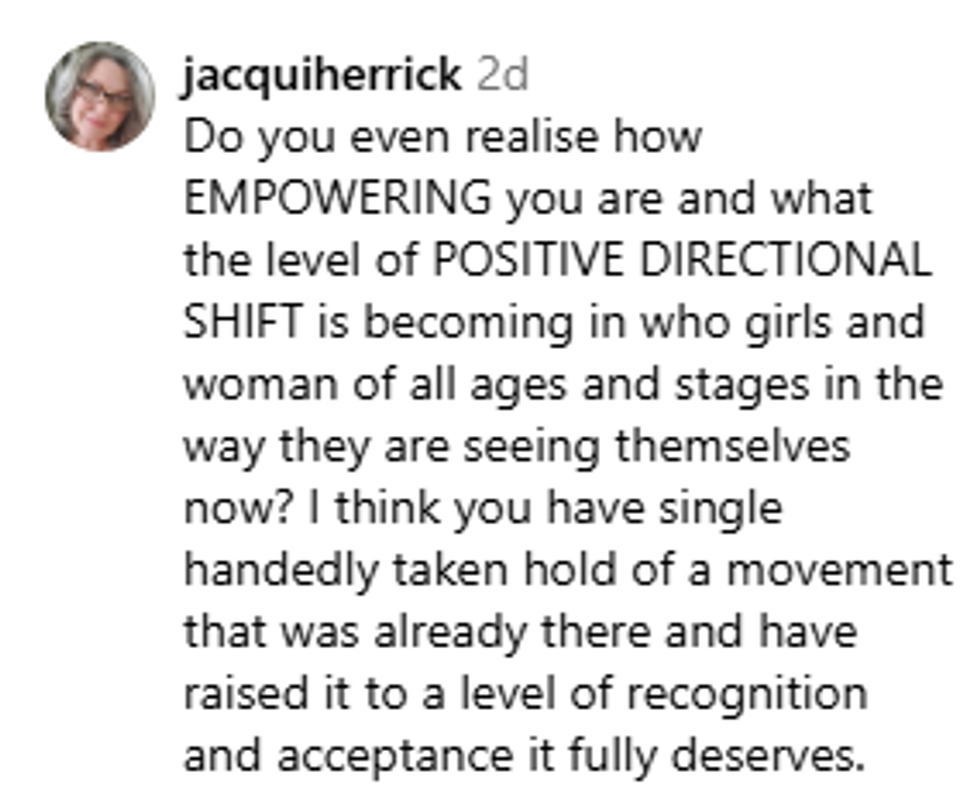Click the words POSITIVE DIRECTIONAL

click(681, 260)
